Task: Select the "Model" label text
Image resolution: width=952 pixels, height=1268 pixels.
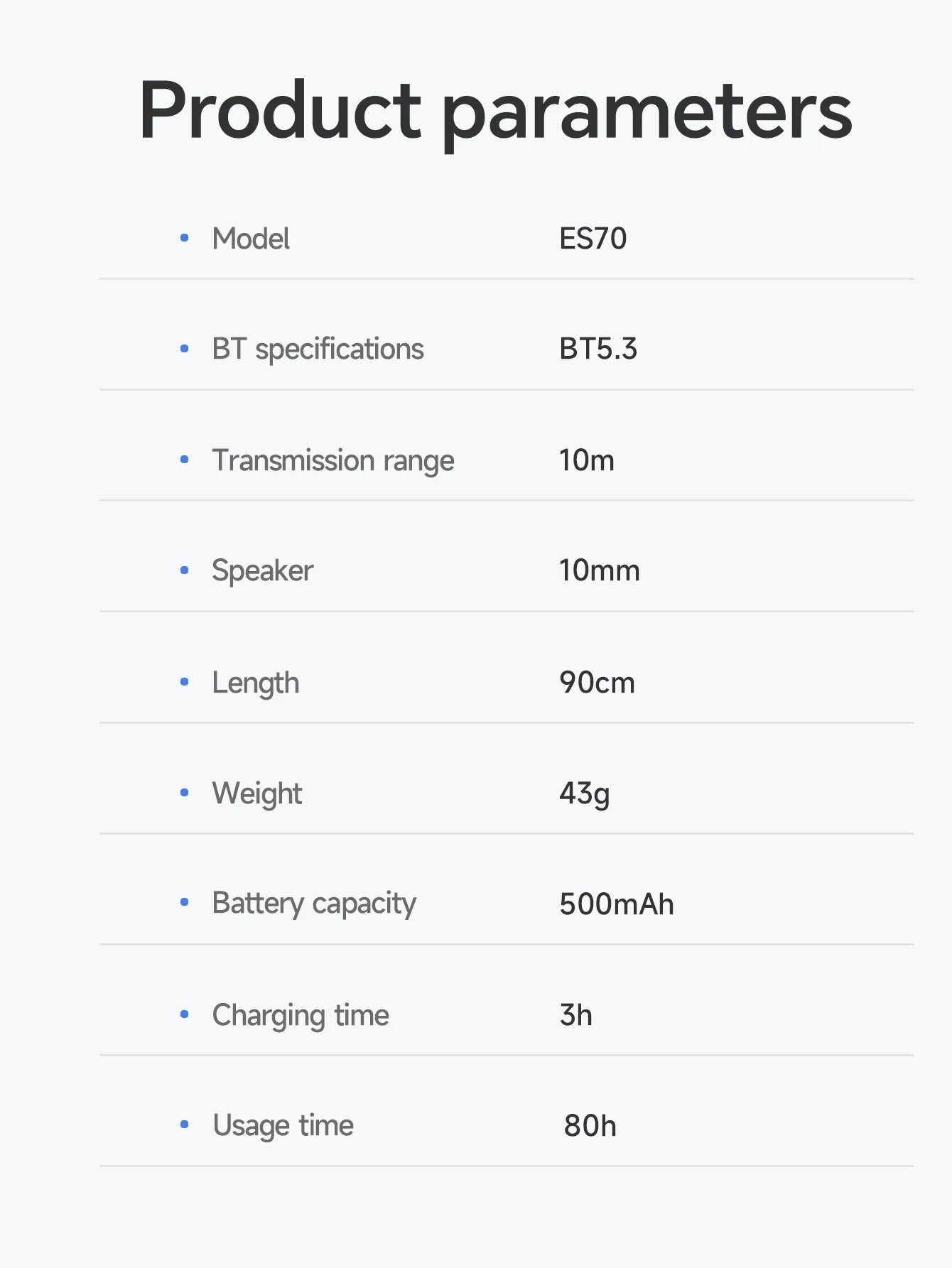Action: click(x=251, y=239)
